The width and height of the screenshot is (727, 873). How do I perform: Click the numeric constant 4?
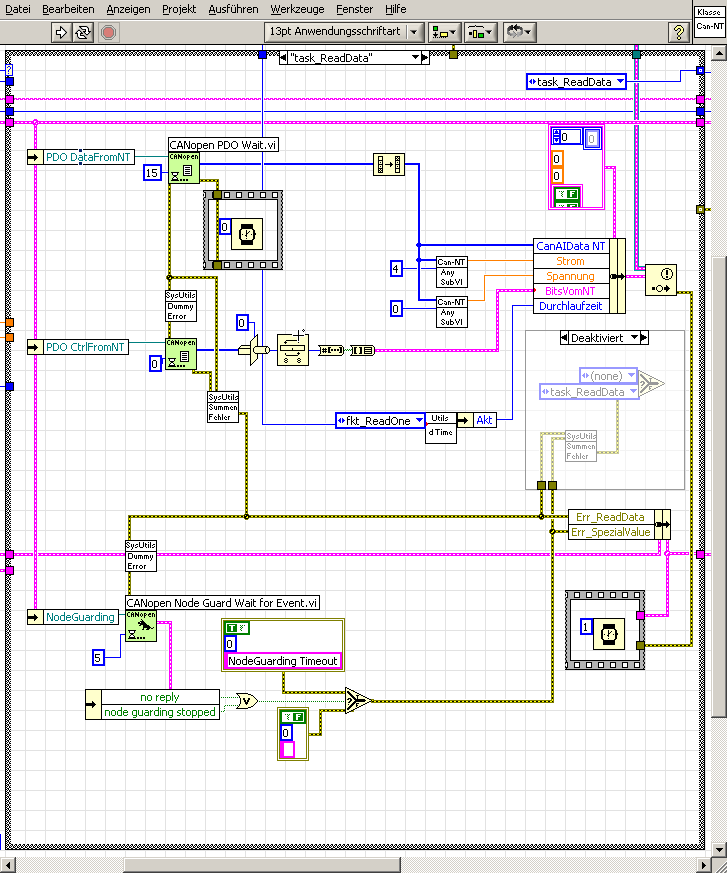coord(396,268)
